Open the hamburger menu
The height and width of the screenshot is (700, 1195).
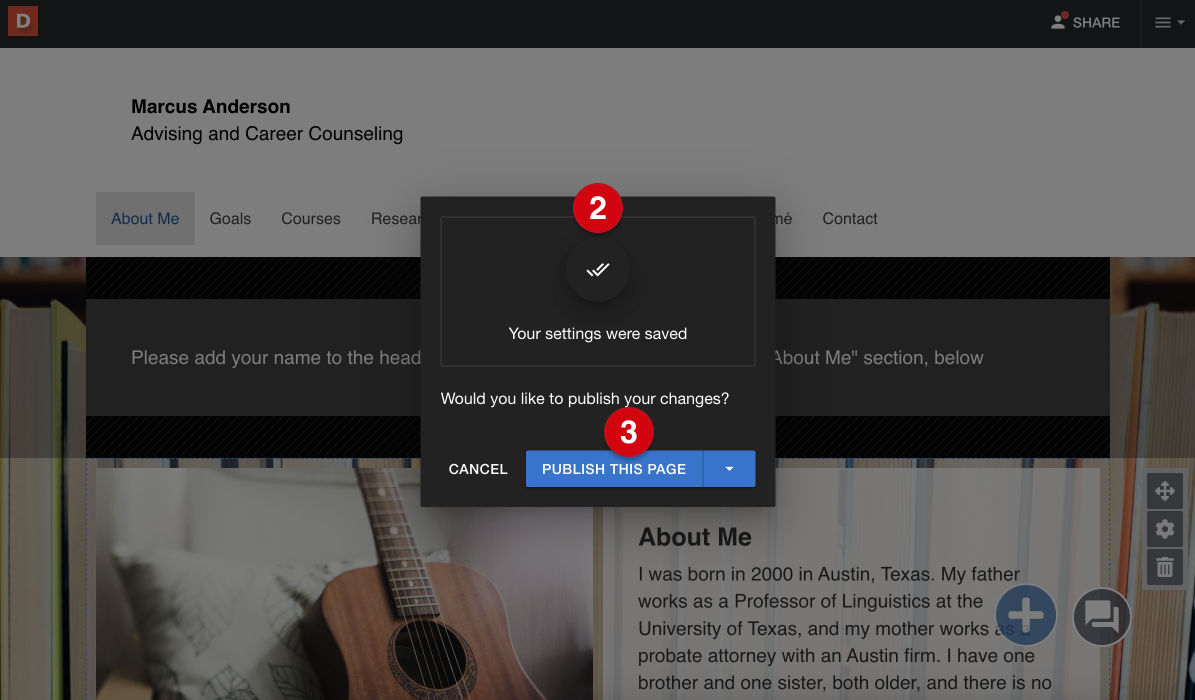(x=1162, y=22)
